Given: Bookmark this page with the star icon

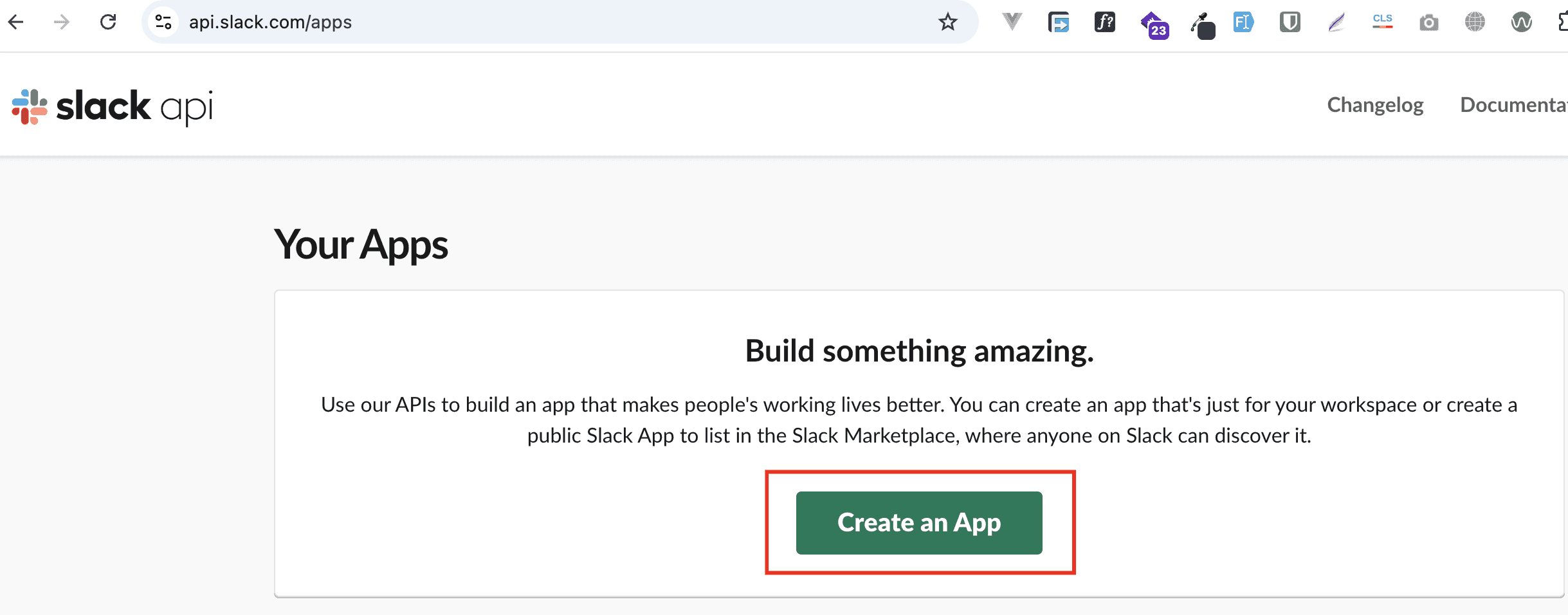Looking at the screenshot, I should pyautogui.click(x=948, y=22).
